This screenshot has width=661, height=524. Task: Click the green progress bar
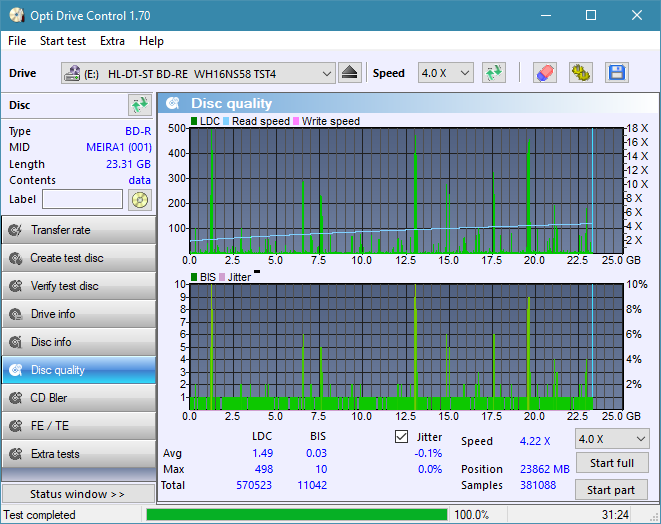click(296, 515)
